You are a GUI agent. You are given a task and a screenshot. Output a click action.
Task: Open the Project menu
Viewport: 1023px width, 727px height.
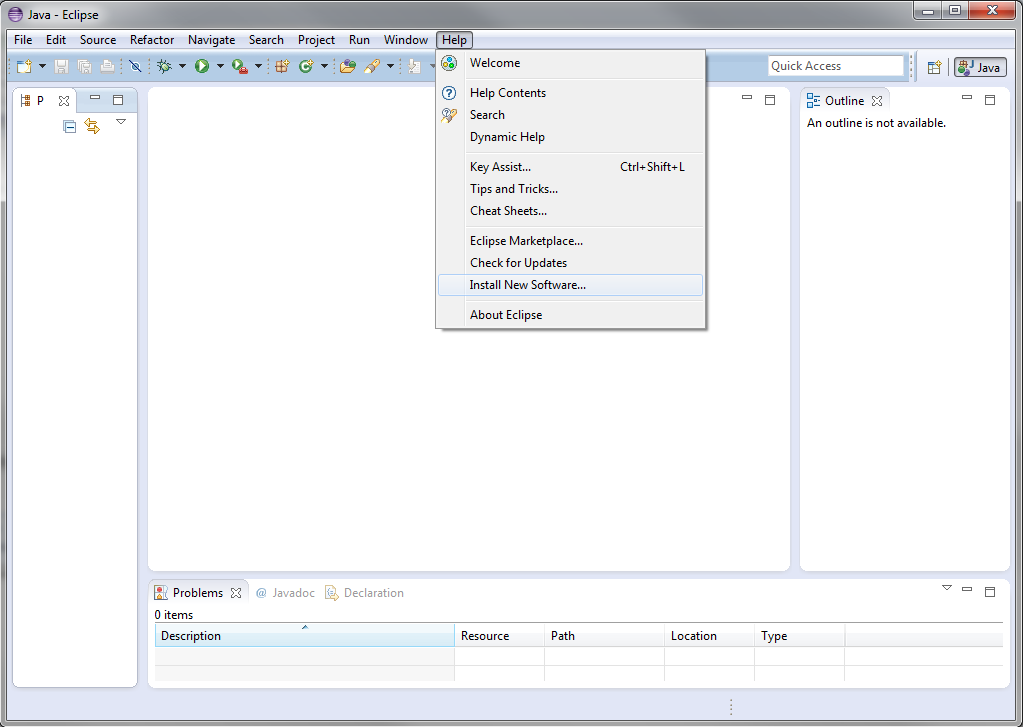click(x=316, y=40)
